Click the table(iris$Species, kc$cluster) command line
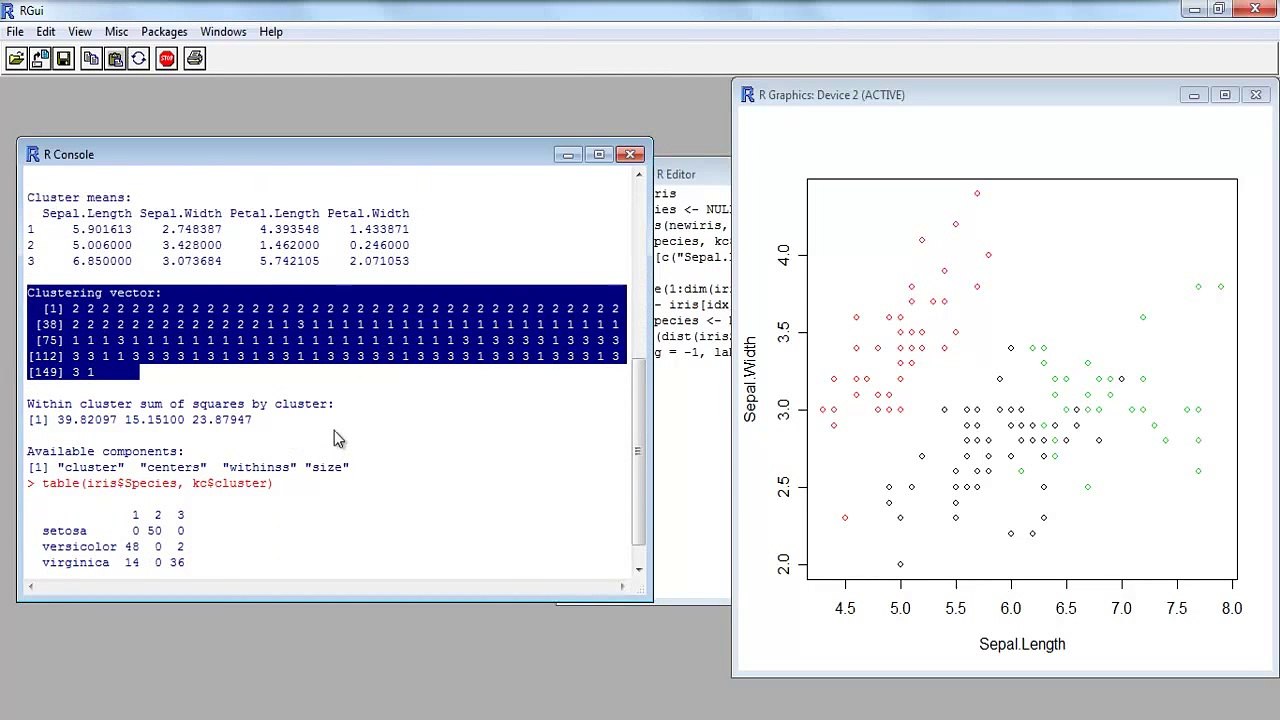 (150, 483)
